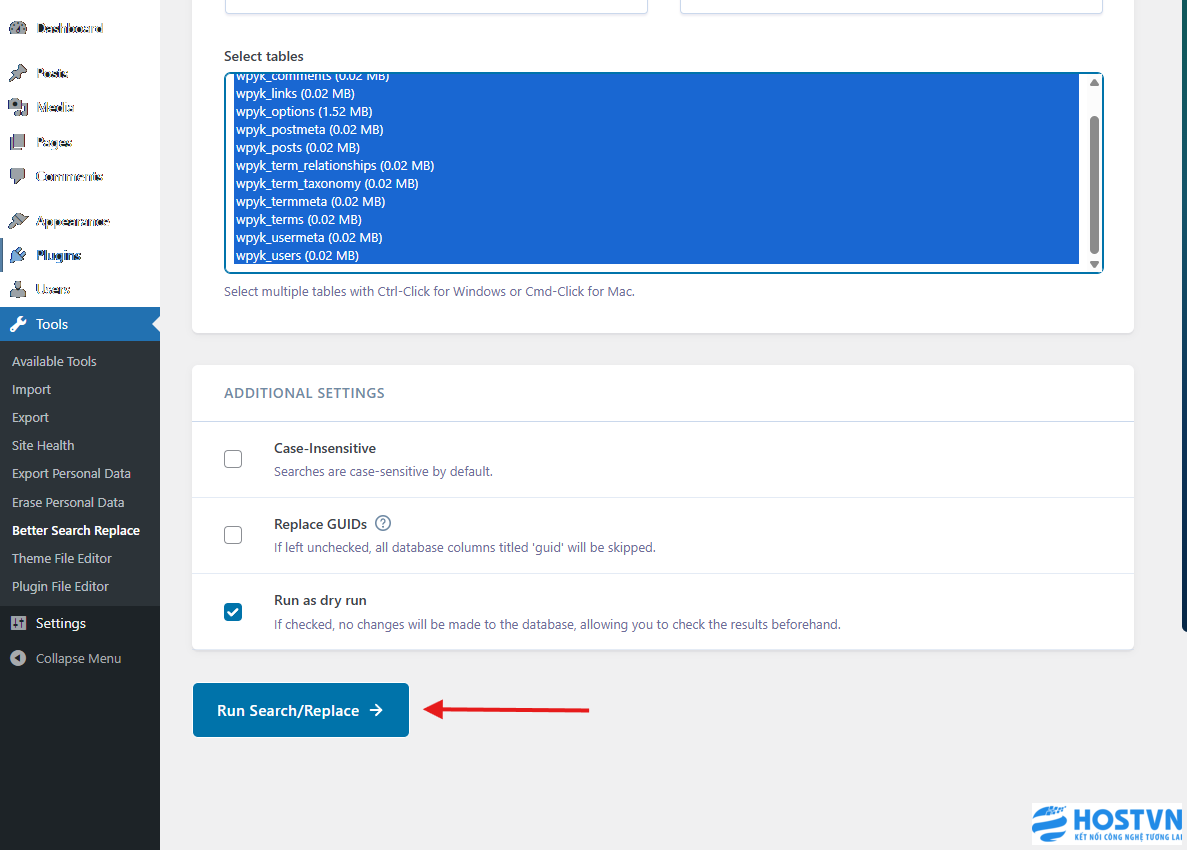Open Pages using its sidebar icon
The image size is (1187, 850).
coord(18,142)
